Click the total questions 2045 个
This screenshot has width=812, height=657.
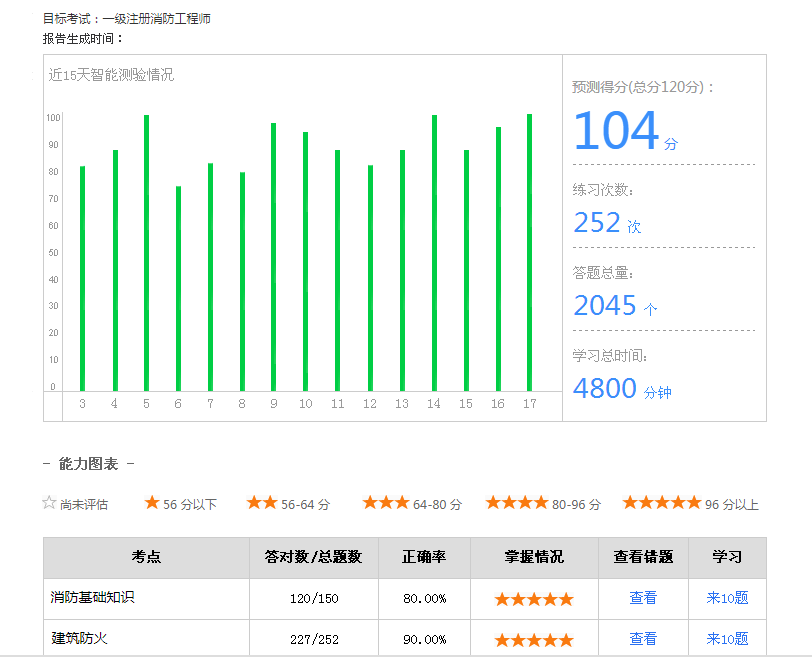point(615,305)
